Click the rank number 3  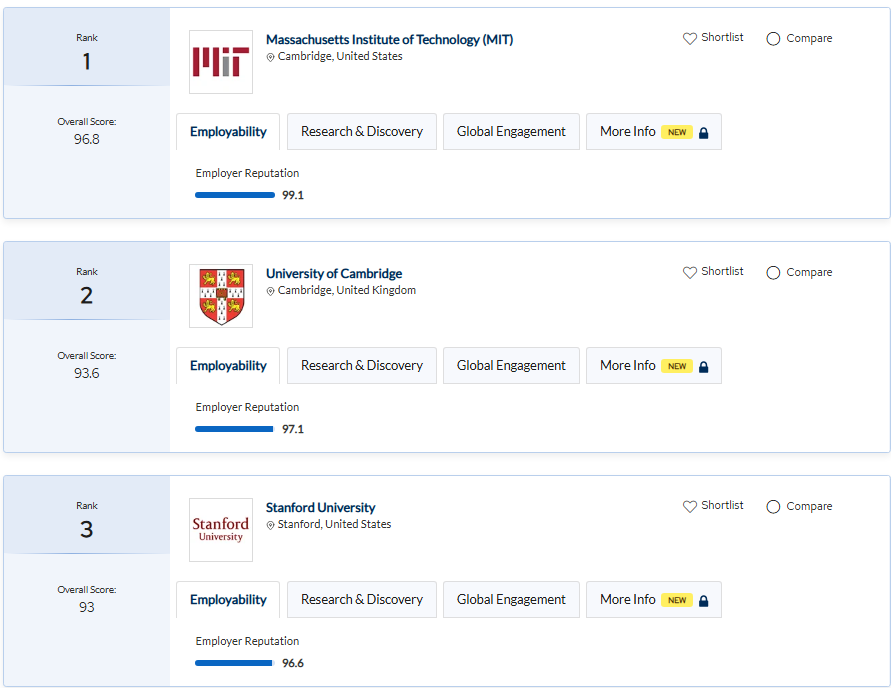pos(86,529)
